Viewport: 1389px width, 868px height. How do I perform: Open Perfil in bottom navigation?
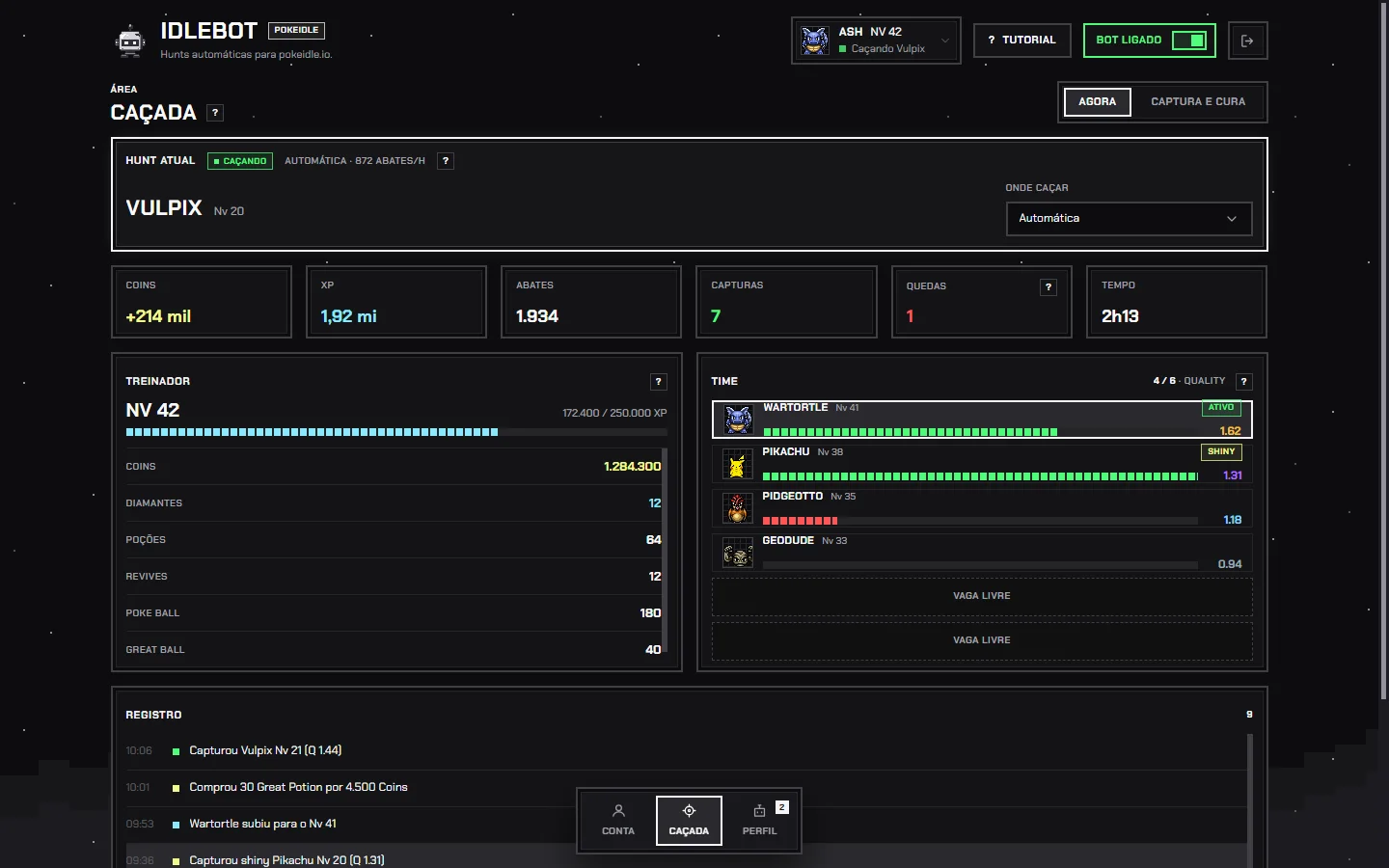pos(760,821)
